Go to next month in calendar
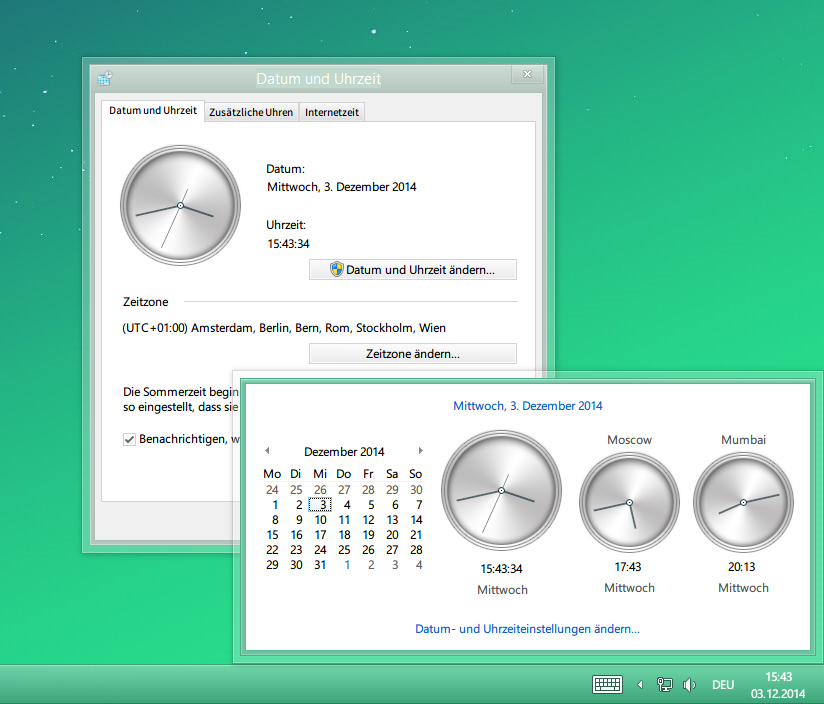The image size is (824, 704). tap(421, 451)
